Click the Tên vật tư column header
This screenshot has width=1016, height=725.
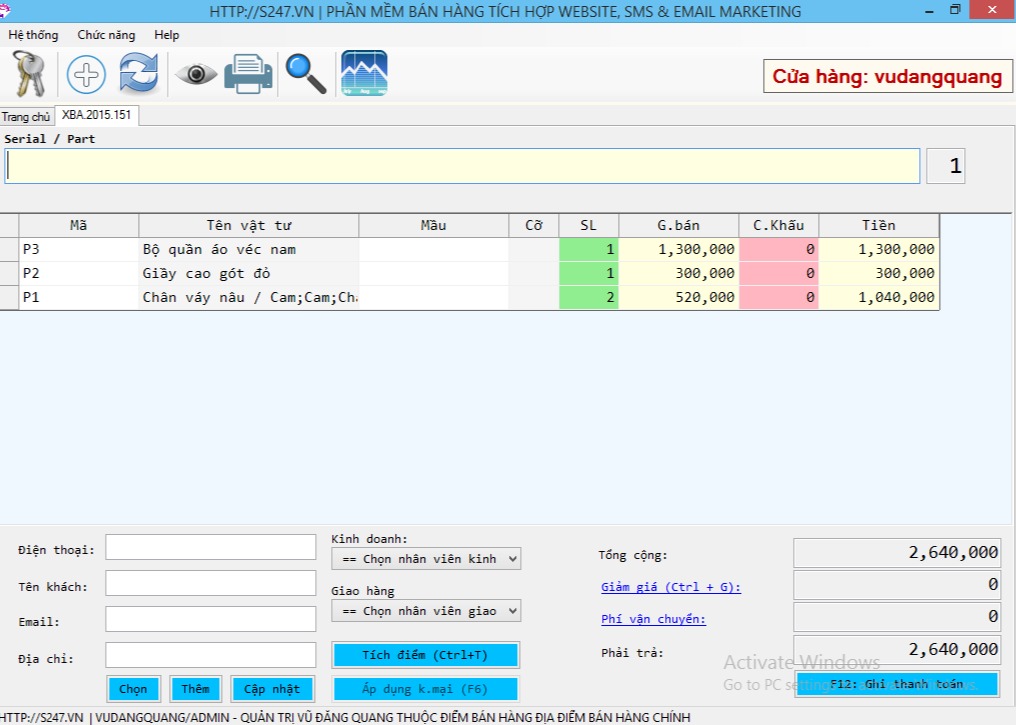249,225
